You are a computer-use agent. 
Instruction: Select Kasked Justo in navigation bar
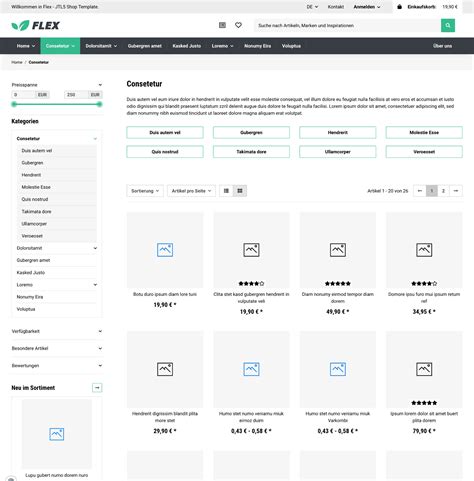coord(187,46)
